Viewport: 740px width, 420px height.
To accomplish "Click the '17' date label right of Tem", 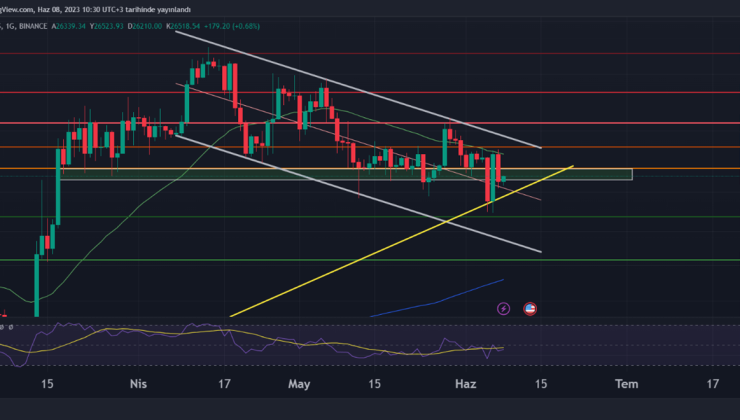I will (x=713, y=384).
